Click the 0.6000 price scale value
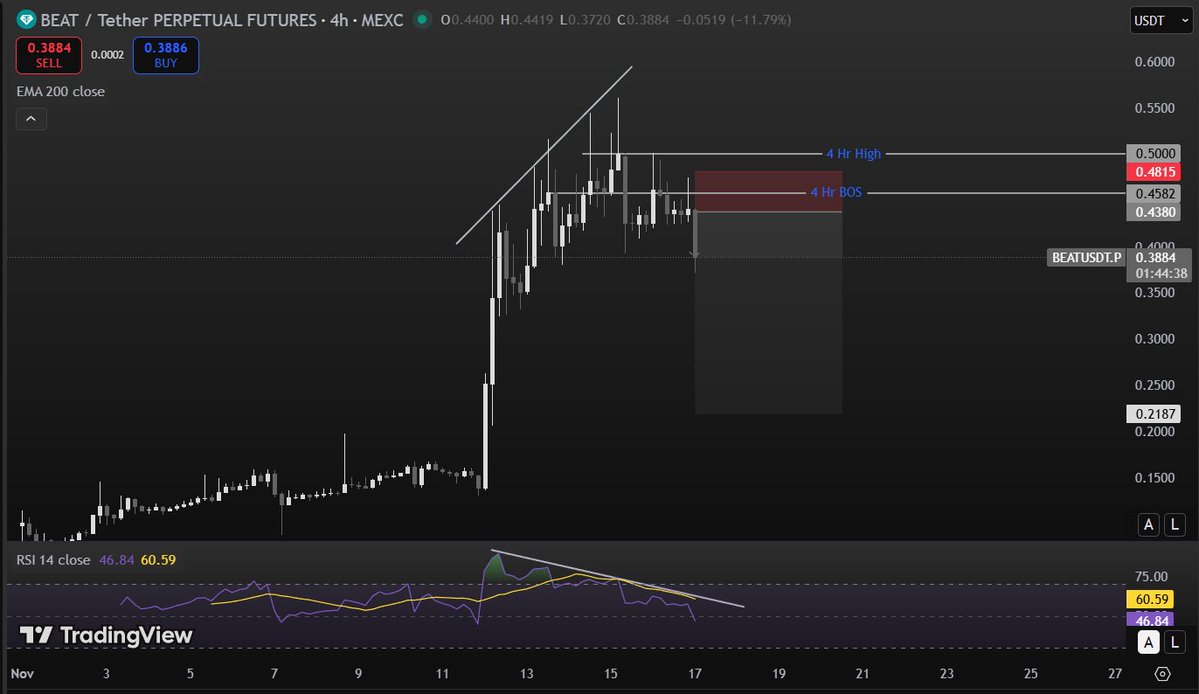 click(1155, 62)
